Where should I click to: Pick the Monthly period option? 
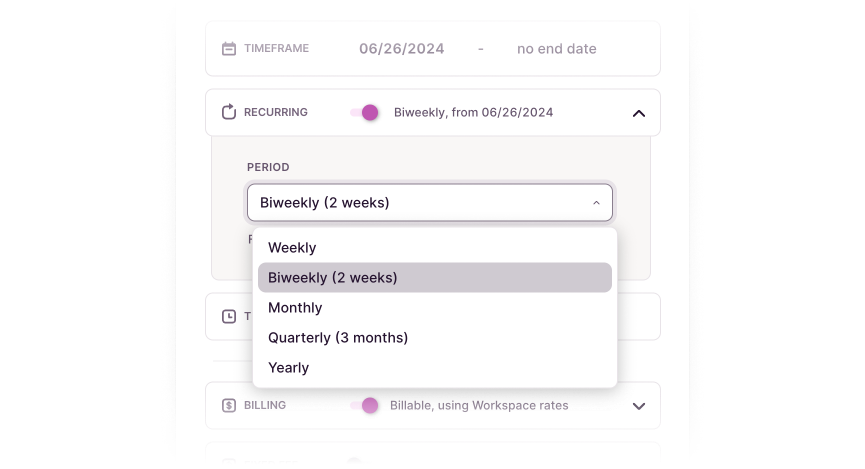[x=295, y=308]
